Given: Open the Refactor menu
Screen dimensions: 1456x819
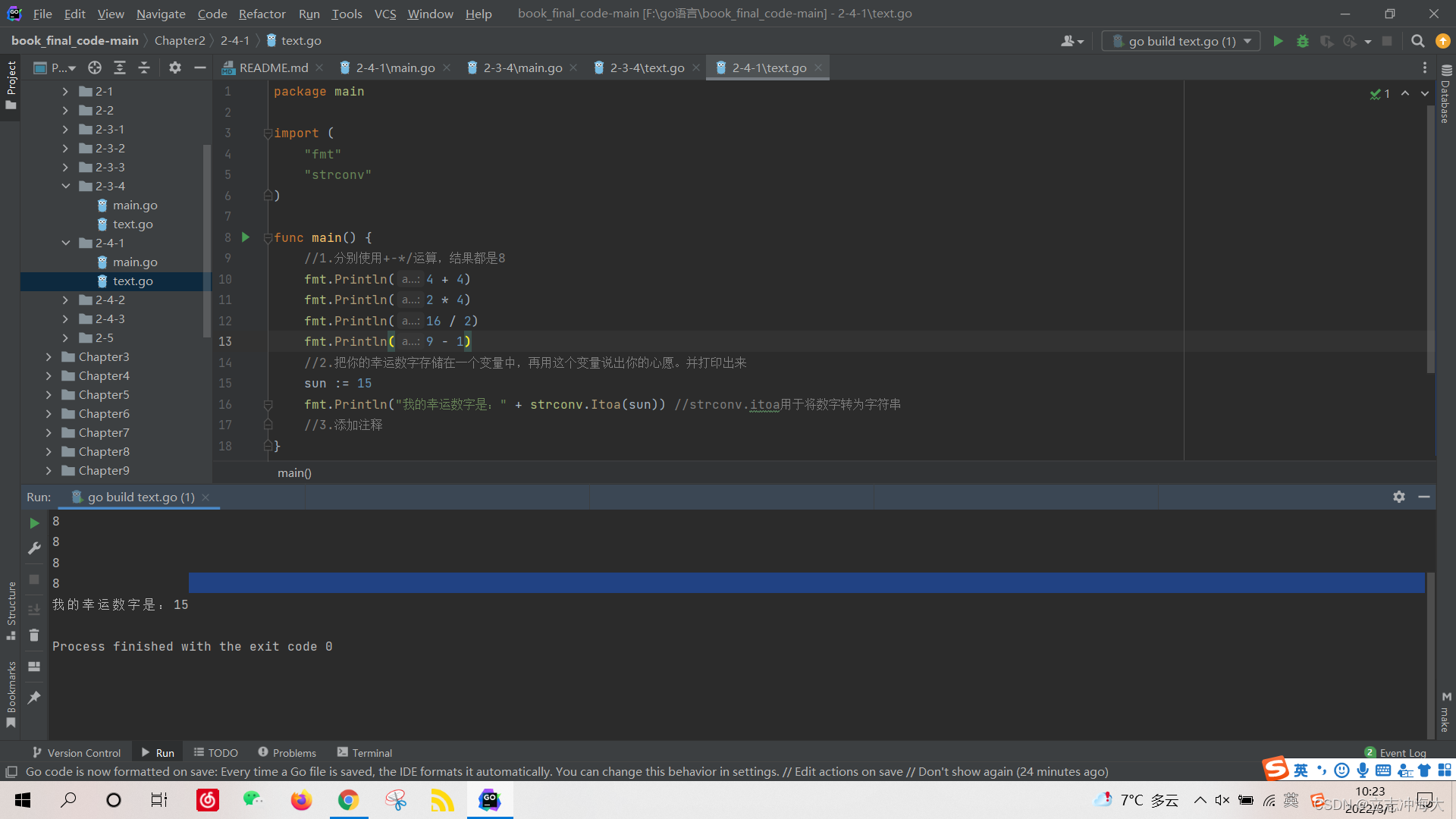Looking at the screenshot, I should coord(261,14).
